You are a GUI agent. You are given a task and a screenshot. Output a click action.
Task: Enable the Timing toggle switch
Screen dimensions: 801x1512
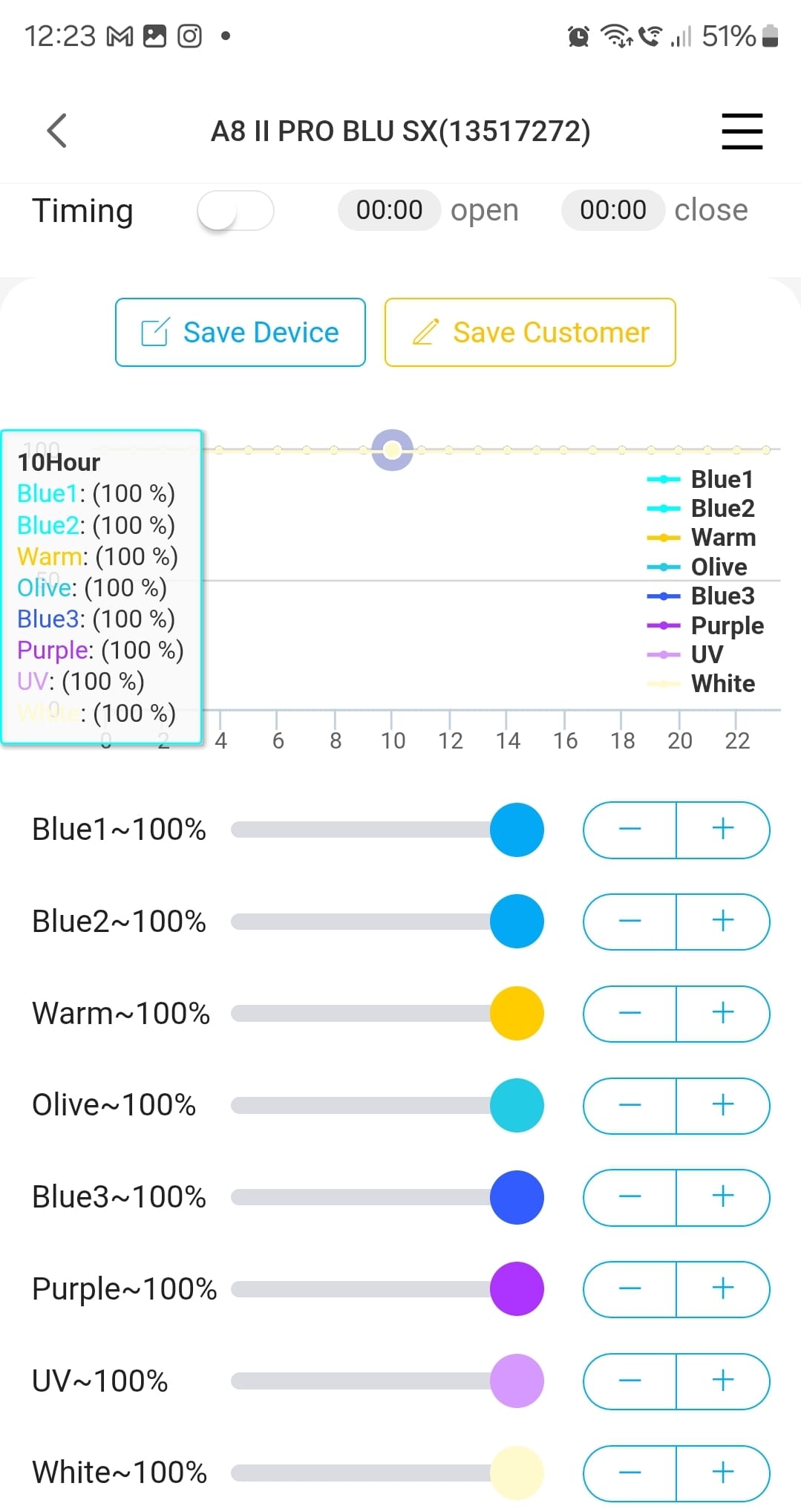click(235, 211)
